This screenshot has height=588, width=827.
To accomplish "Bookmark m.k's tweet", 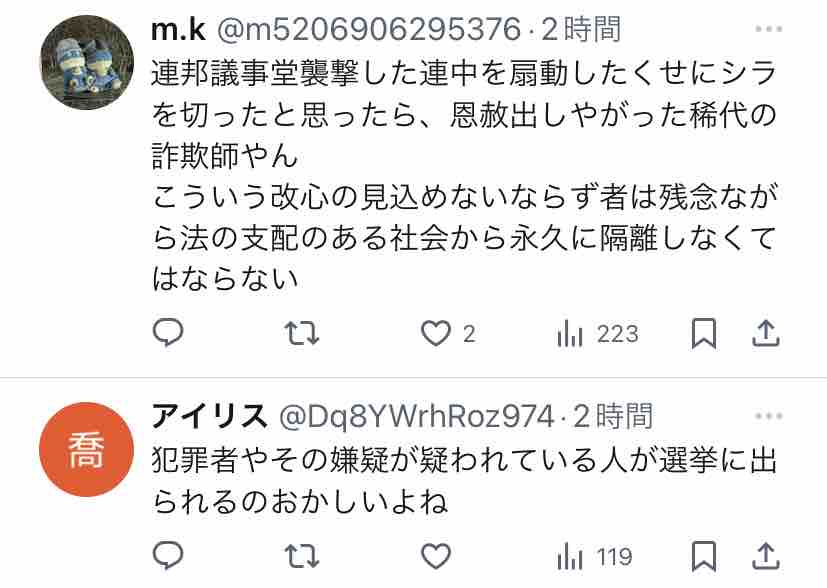I will (x=704, y=334).
